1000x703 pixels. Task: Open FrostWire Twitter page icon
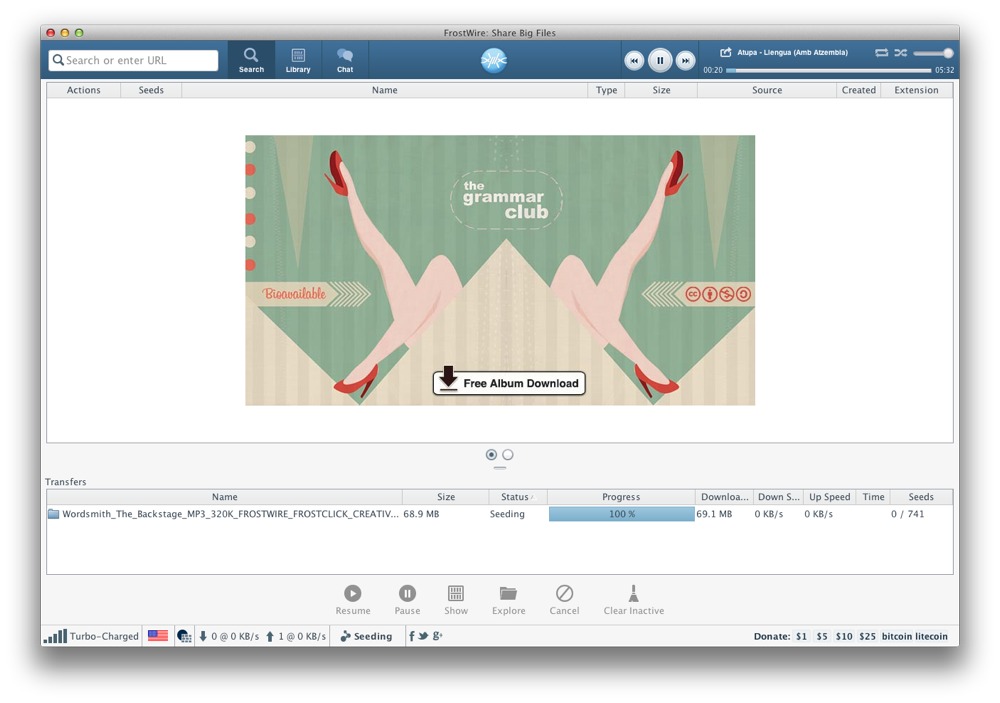(x=423, y=635)
